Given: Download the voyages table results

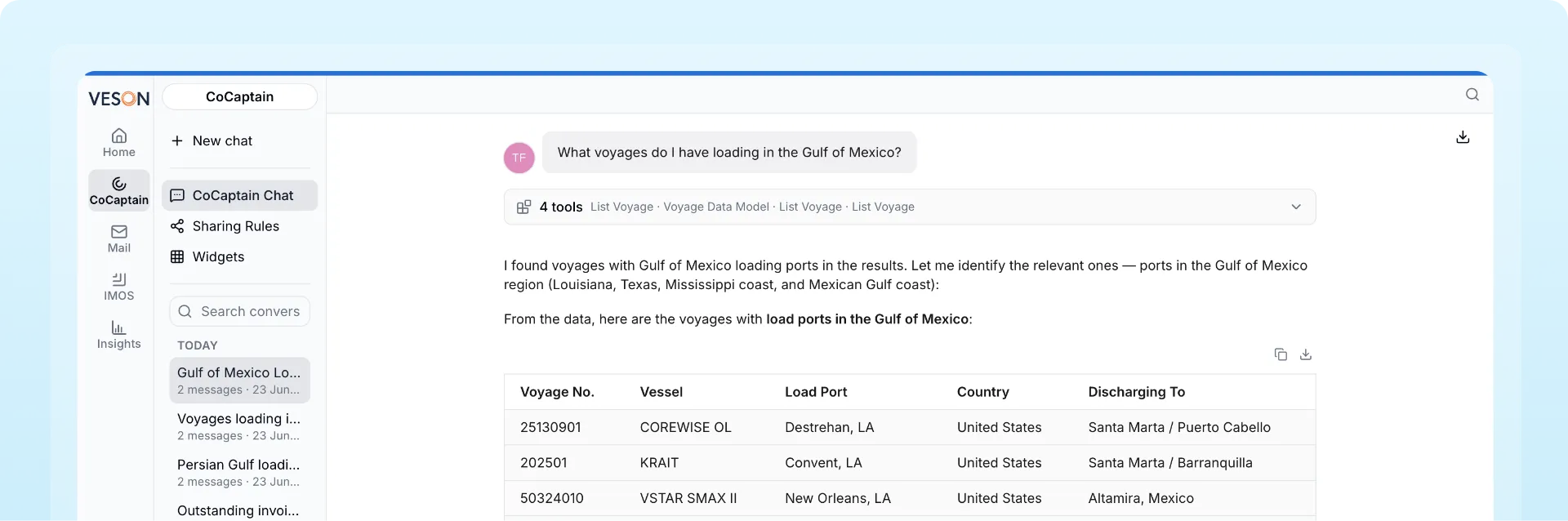Looking at the screenshot, I should [1306, 354].
